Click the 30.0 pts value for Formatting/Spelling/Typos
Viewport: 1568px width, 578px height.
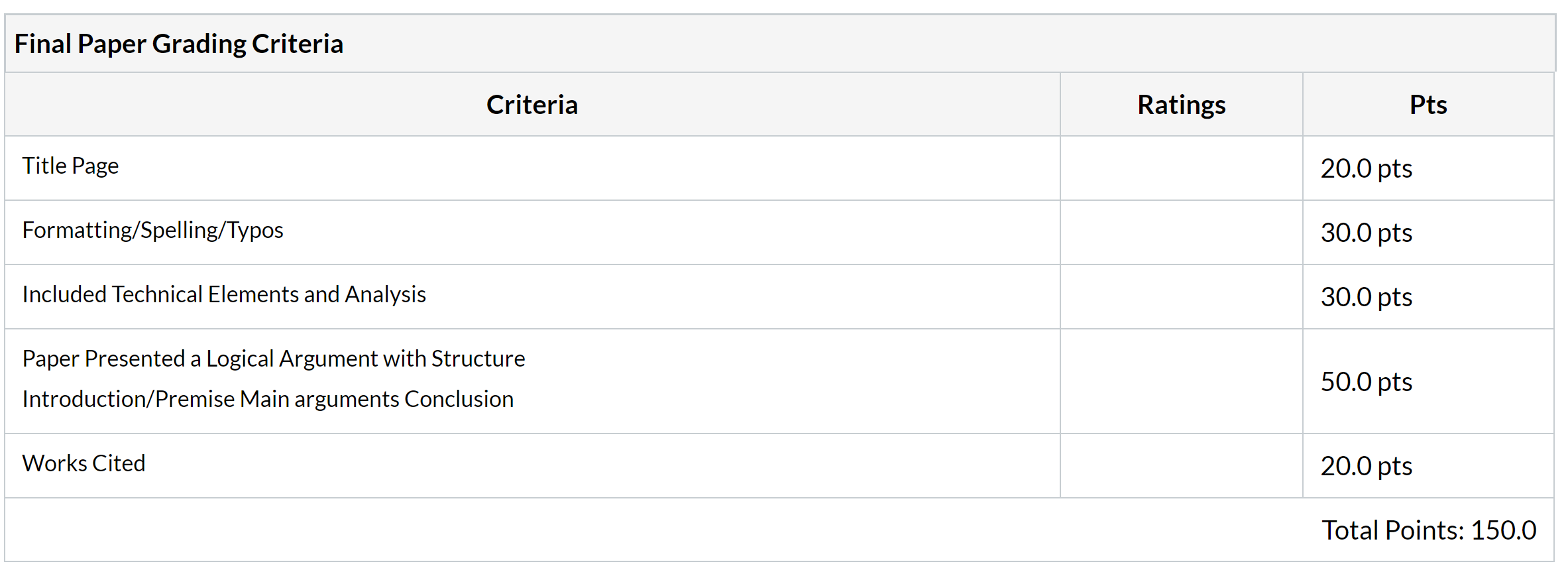point(1367,233)
